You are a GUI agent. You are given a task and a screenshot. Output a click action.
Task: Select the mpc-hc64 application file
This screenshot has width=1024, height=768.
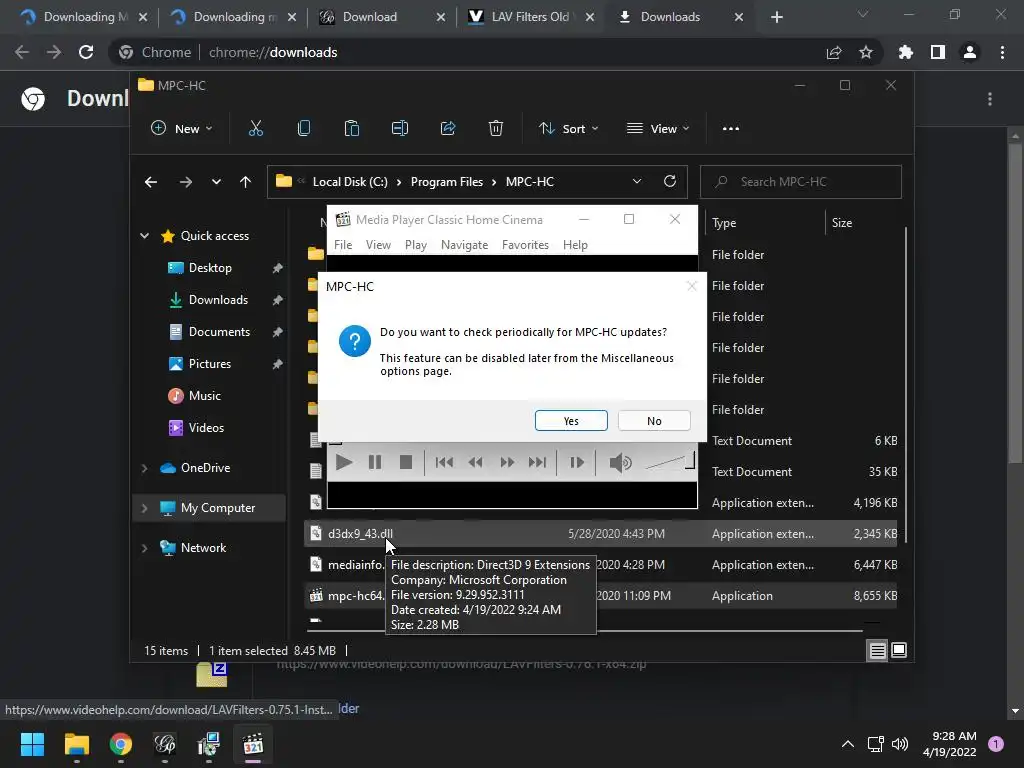point(601,596)
